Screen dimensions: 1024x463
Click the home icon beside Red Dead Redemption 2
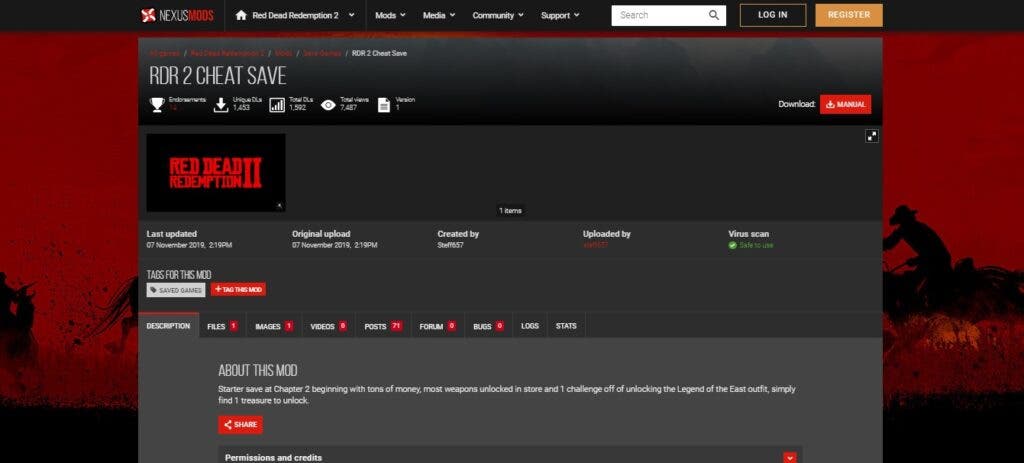click(x=241, y=15)
